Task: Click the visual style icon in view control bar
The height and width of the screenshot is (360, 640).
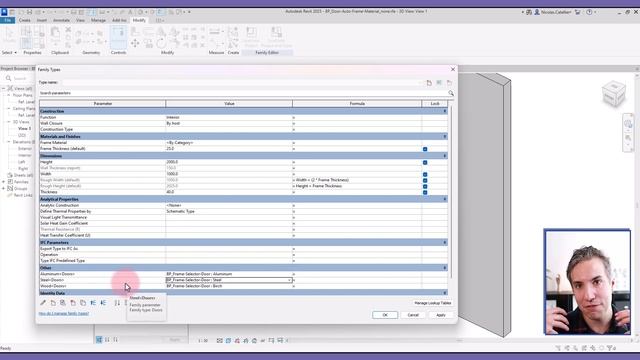Action: (x=228, y=340)
